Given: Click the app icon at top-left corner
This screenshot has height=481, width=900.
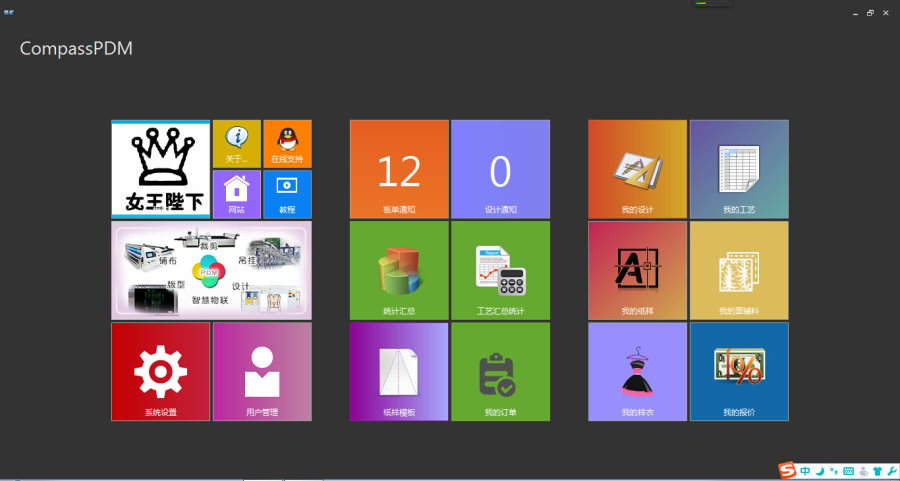Looking at the screenshot, I should [x=9, y=12].
